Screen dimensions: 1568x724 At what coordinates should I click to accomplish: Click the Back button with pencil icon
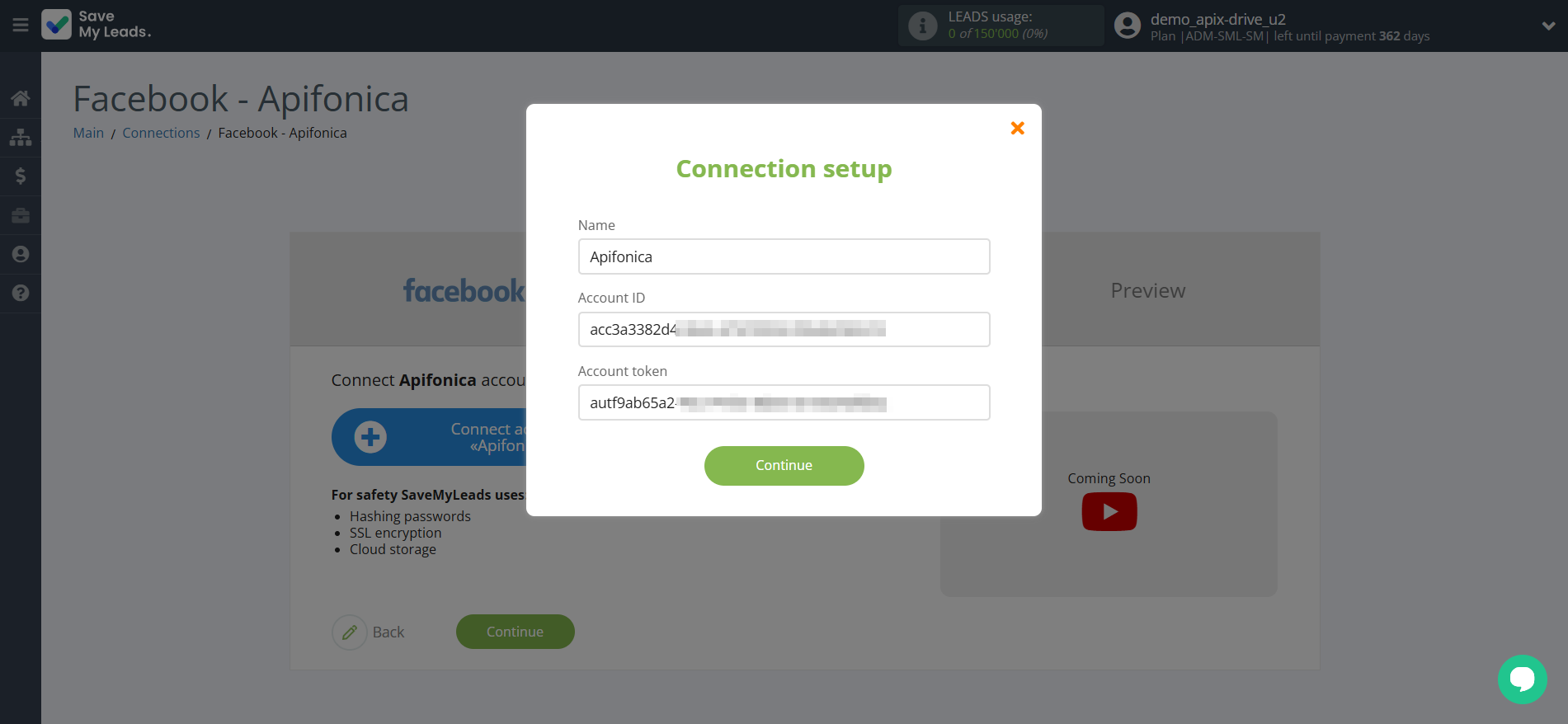370,632
